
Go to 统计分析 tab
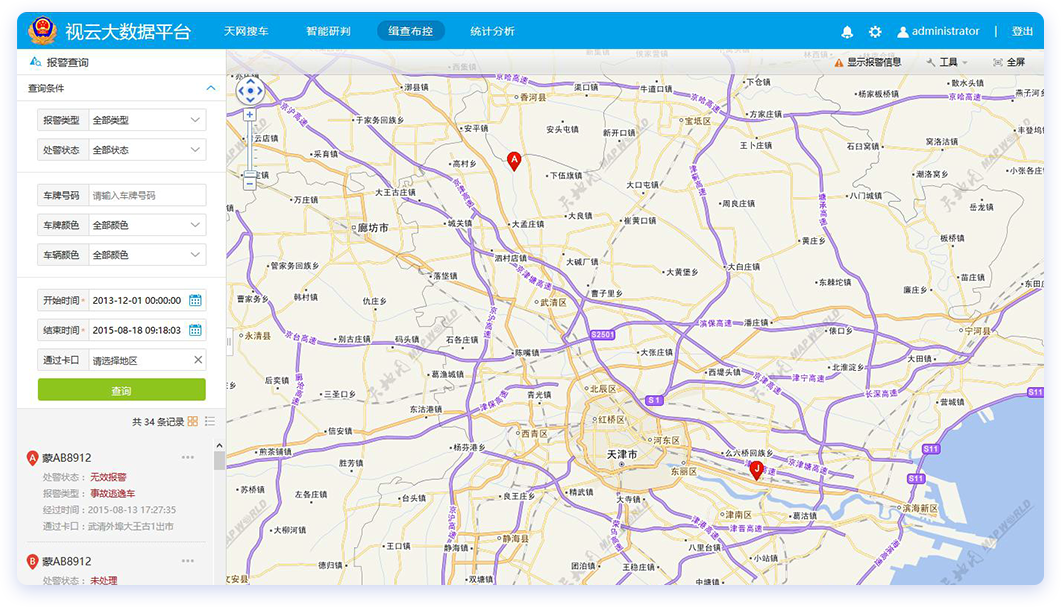493,31
